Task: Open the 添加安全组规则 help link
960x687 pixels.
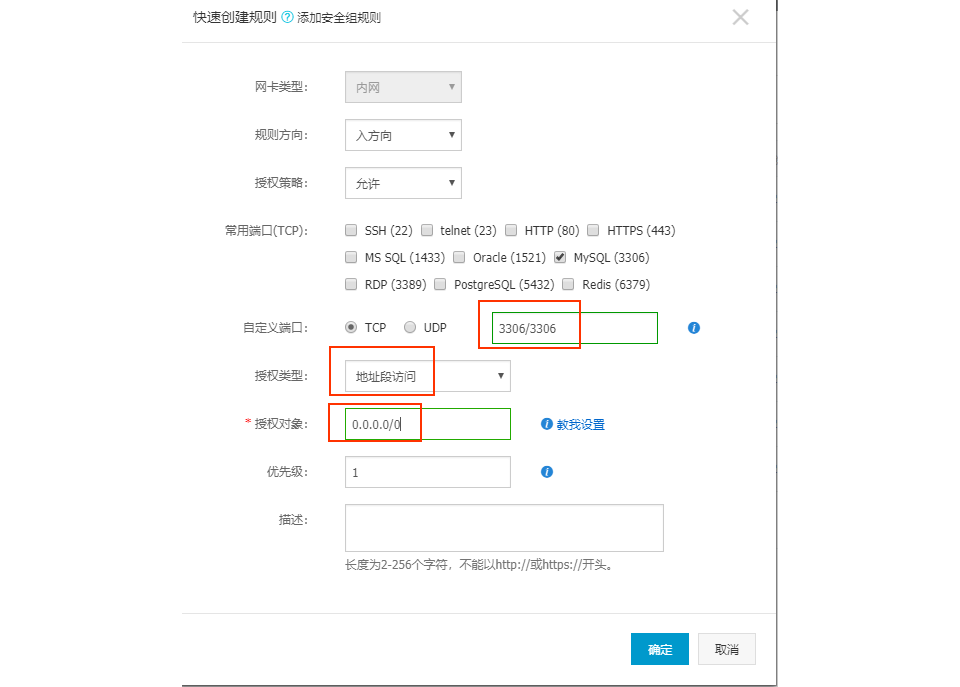Action: (x=339, y=18)
